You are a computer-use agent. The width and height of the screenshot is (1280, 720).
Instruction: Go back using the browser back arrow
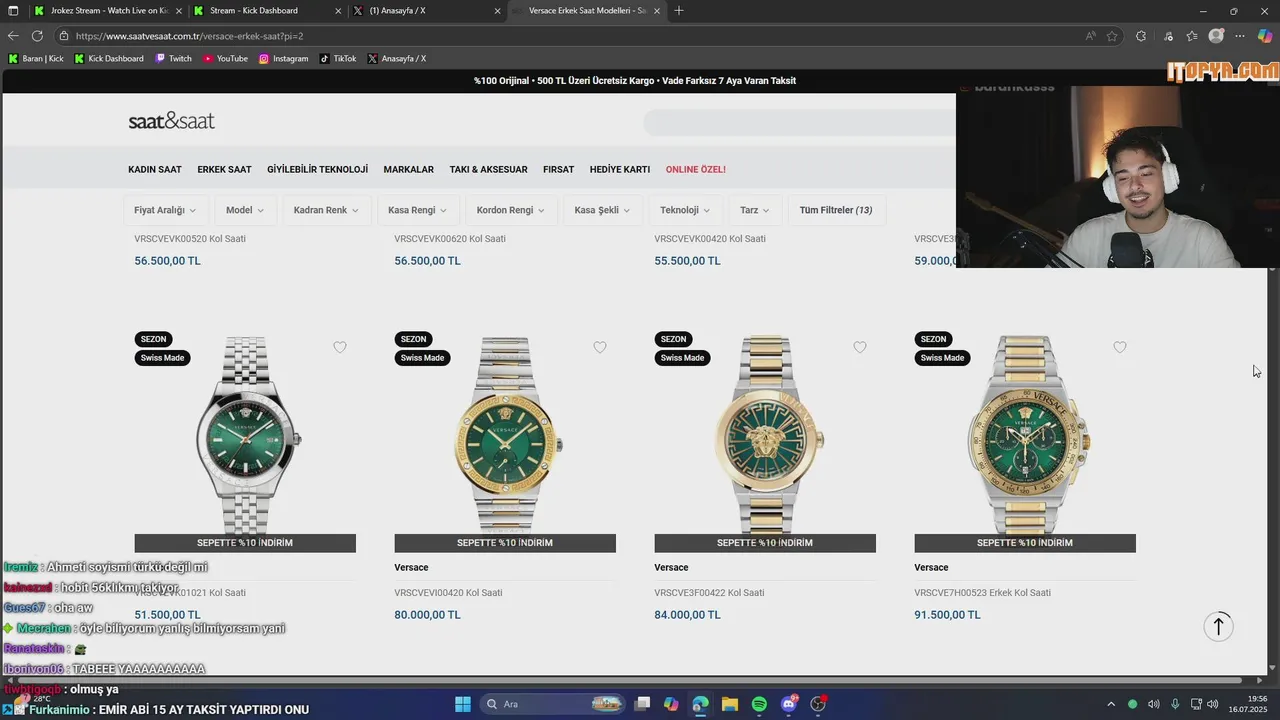(x=13, y=36)
